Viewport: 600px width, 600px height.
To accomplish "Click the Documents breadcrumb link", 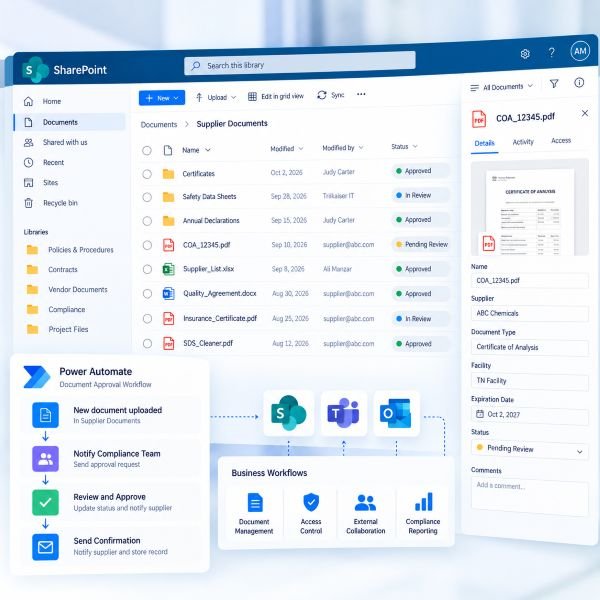I will (x=159, y=125).
